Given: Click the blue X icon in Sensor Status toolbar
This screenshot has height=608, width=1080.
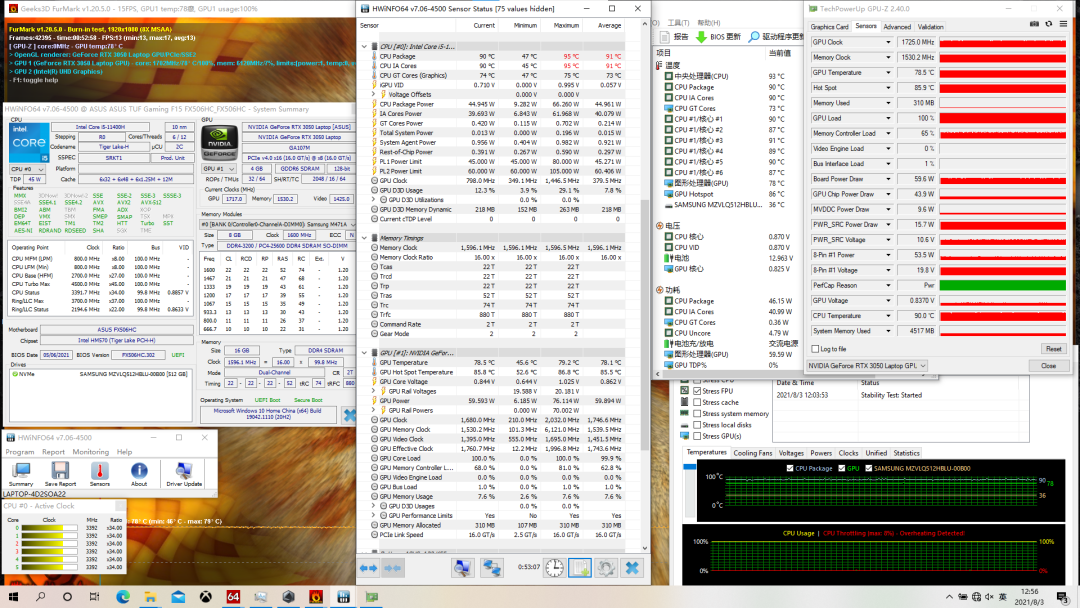Looking at the screenshot, I should (632, 568).
